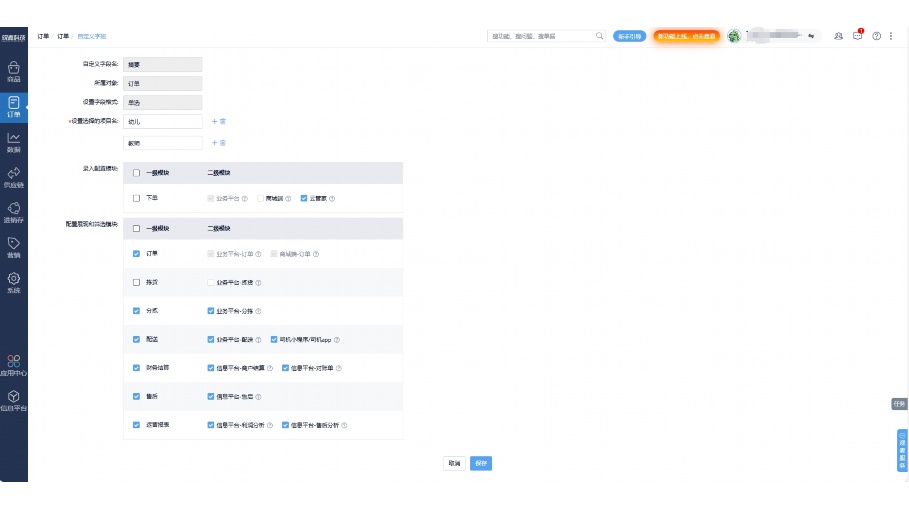Viewport: 909px width, 509px height.
Task: Open the 订单 sidebar section
Action: pyautogui.click(x=13, y=107)
